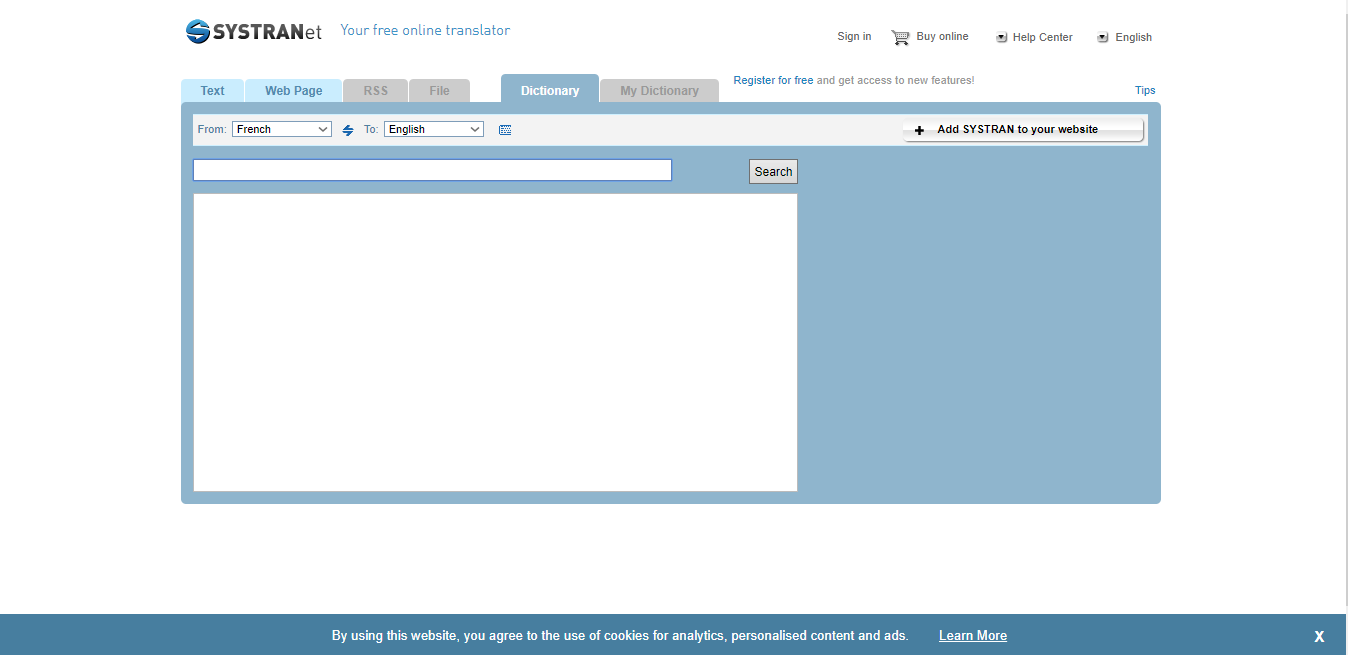This screenshot has width=1348, height=655.
Task: Click Add SYSTRAN to your website
Action: click(x=1023, y=130)
